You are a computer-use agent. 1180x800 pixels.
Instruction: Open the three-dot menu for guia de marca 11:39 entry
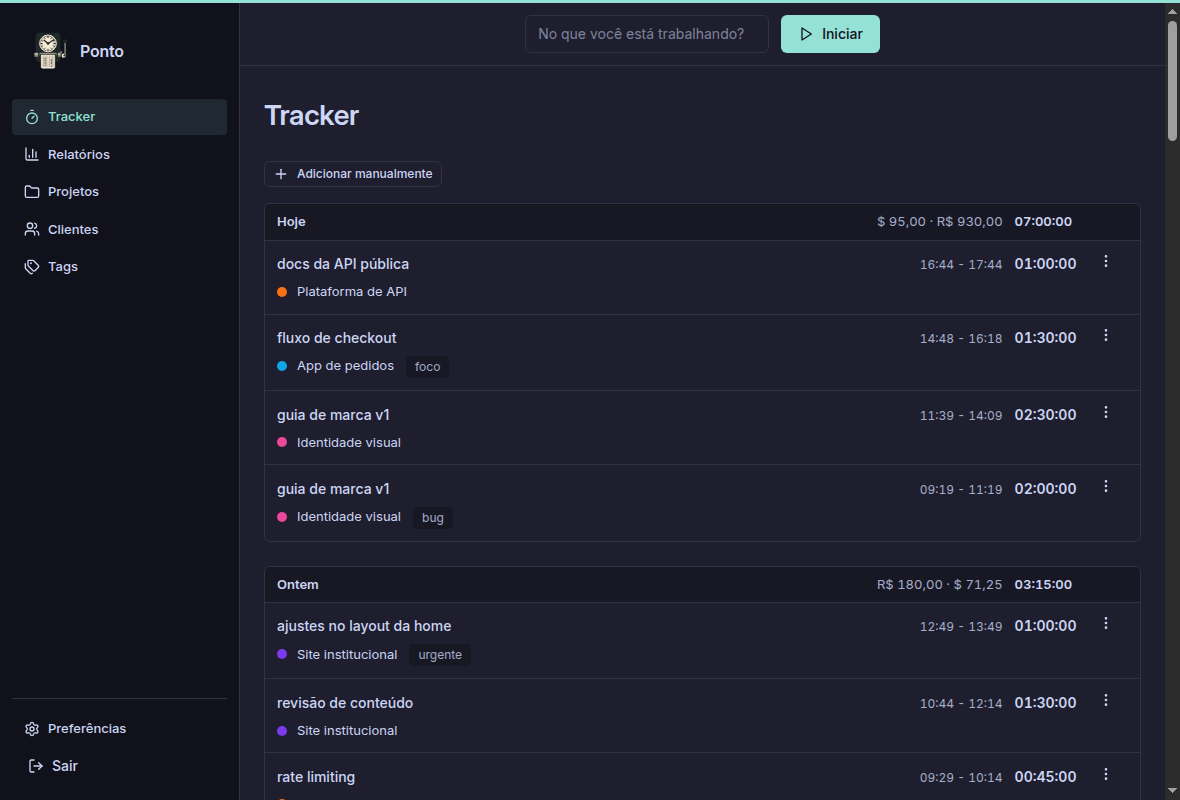(x=1105, y=412)
